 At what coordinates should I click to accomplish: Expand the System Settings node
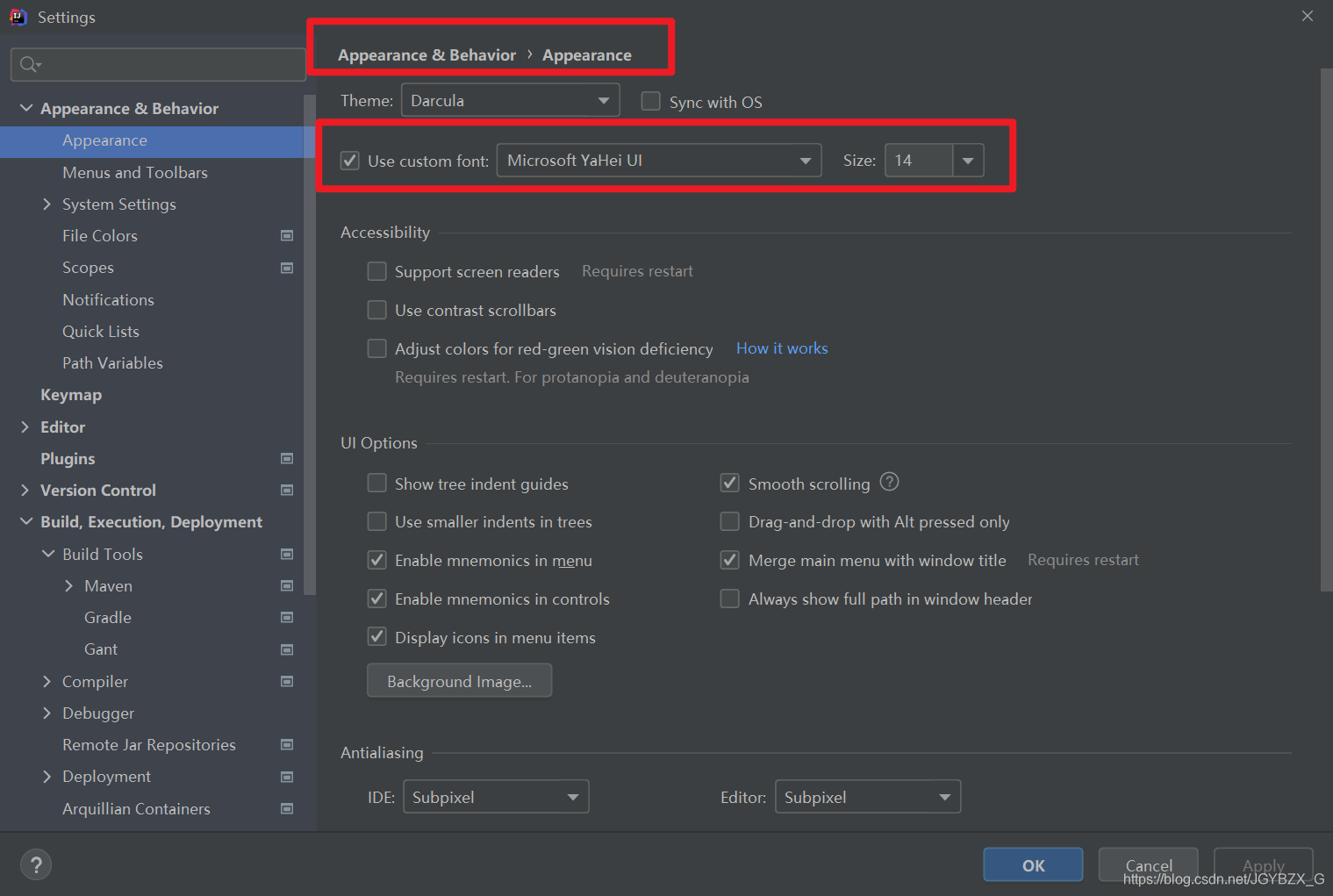pyautogui.click(x=47, y=204)
